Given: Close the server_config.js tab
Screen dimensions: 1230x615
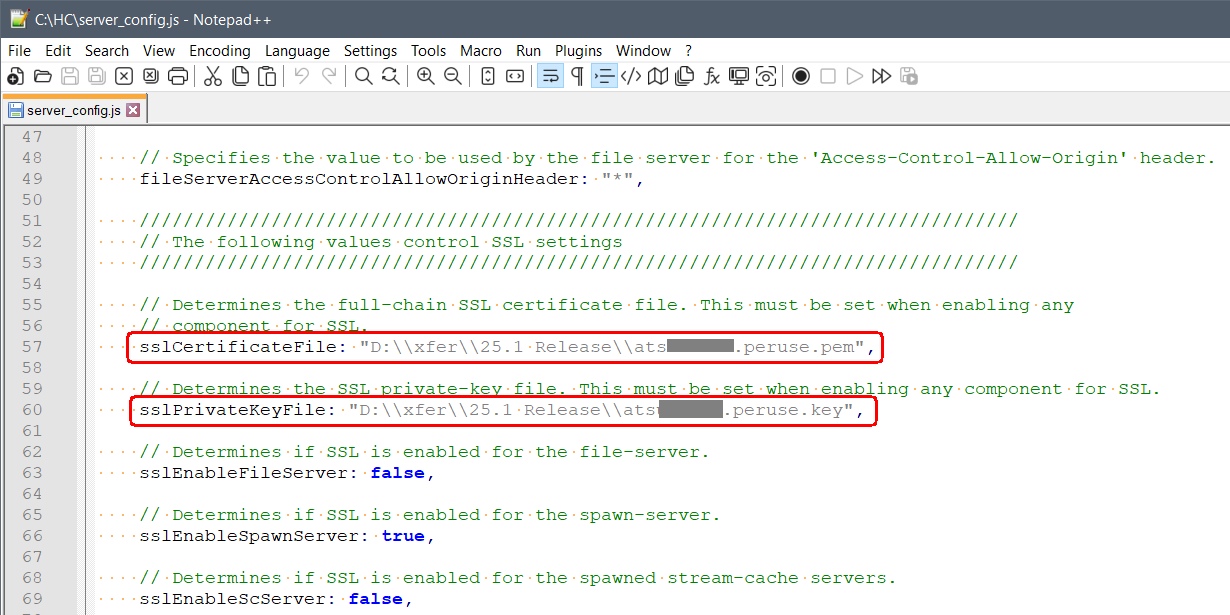Looking at the screenshot, I should (x=133, y=110).
